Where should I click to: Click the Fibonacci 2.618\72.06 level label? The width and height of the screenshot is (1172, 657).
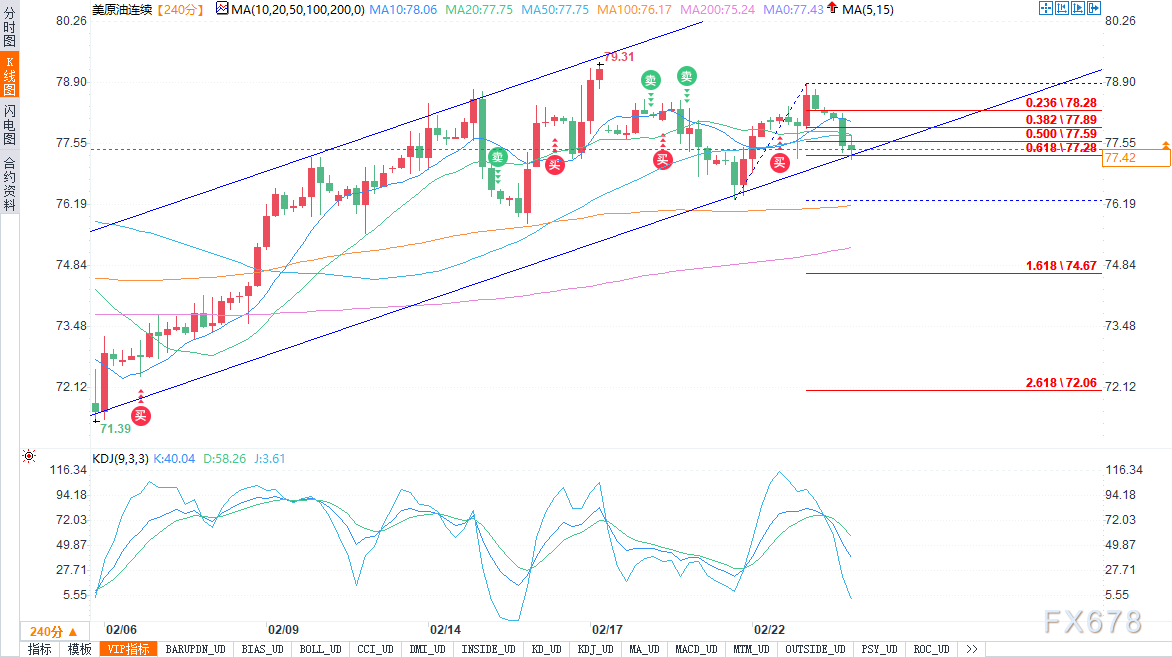pos(1061,383)
